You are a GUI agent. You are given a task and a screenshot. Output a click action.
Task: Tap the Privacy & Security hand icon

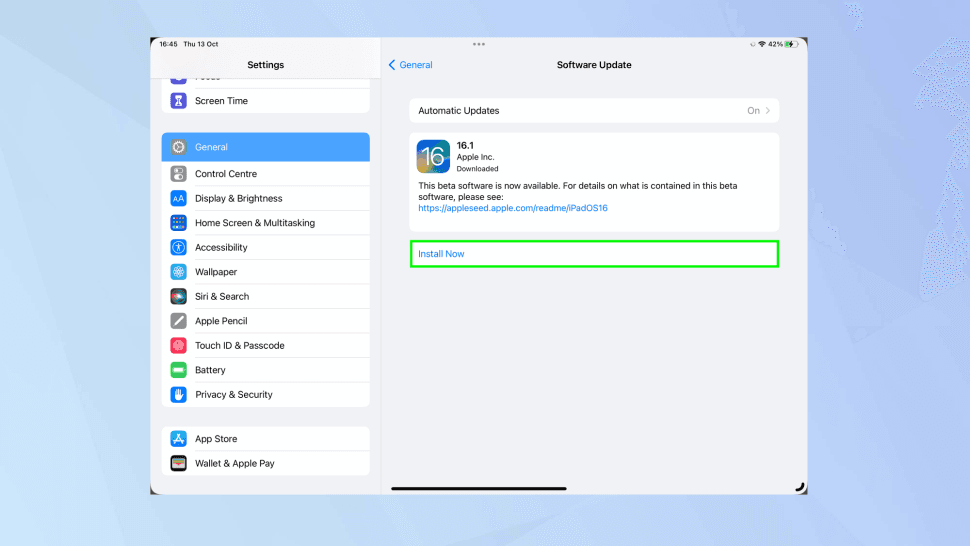click(x=178, y=395)
